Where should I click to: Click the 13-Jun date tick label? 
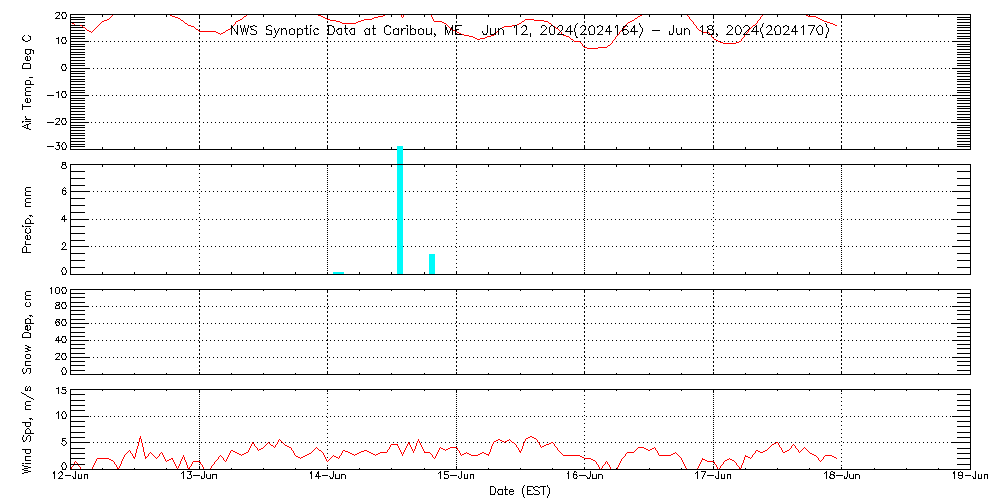pyautogui.click(x=200, y=476)
